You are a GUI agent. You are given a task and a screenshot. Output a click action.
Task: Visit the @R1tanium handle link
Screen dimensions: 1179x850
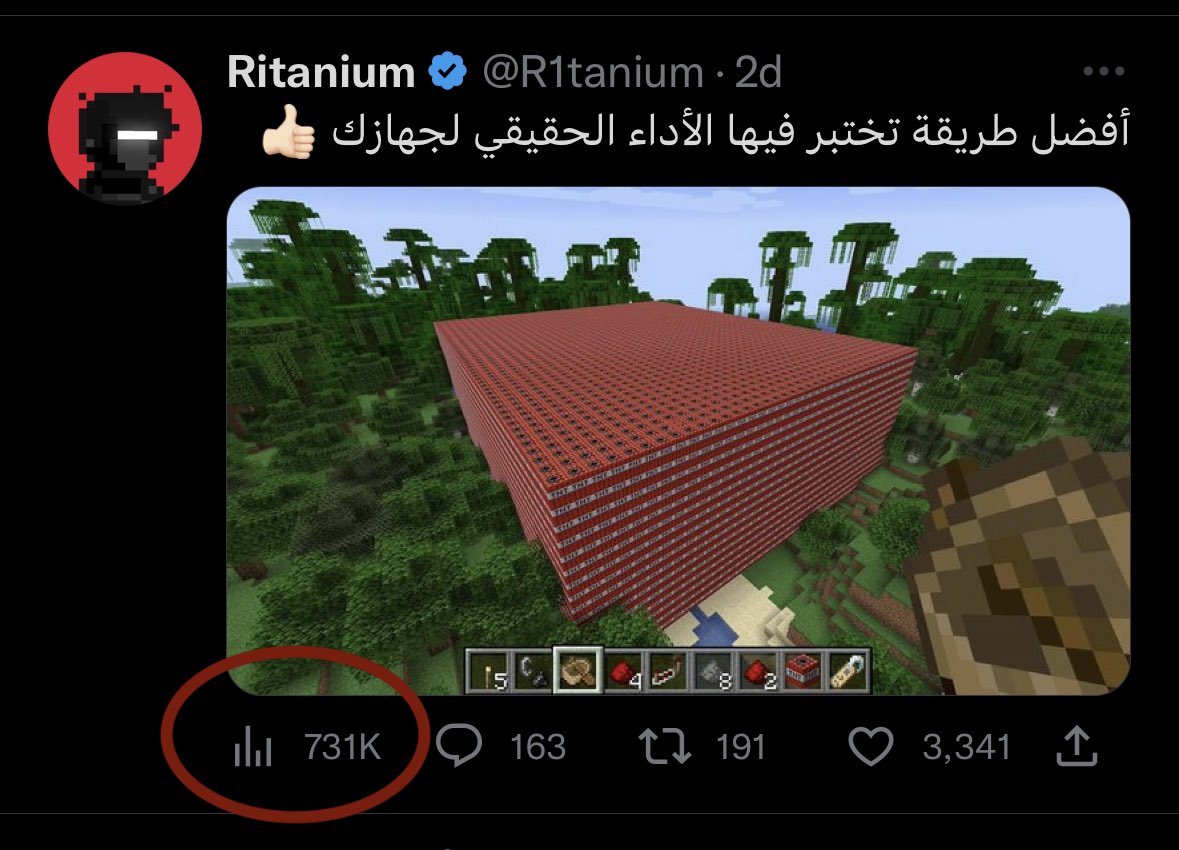593,72
